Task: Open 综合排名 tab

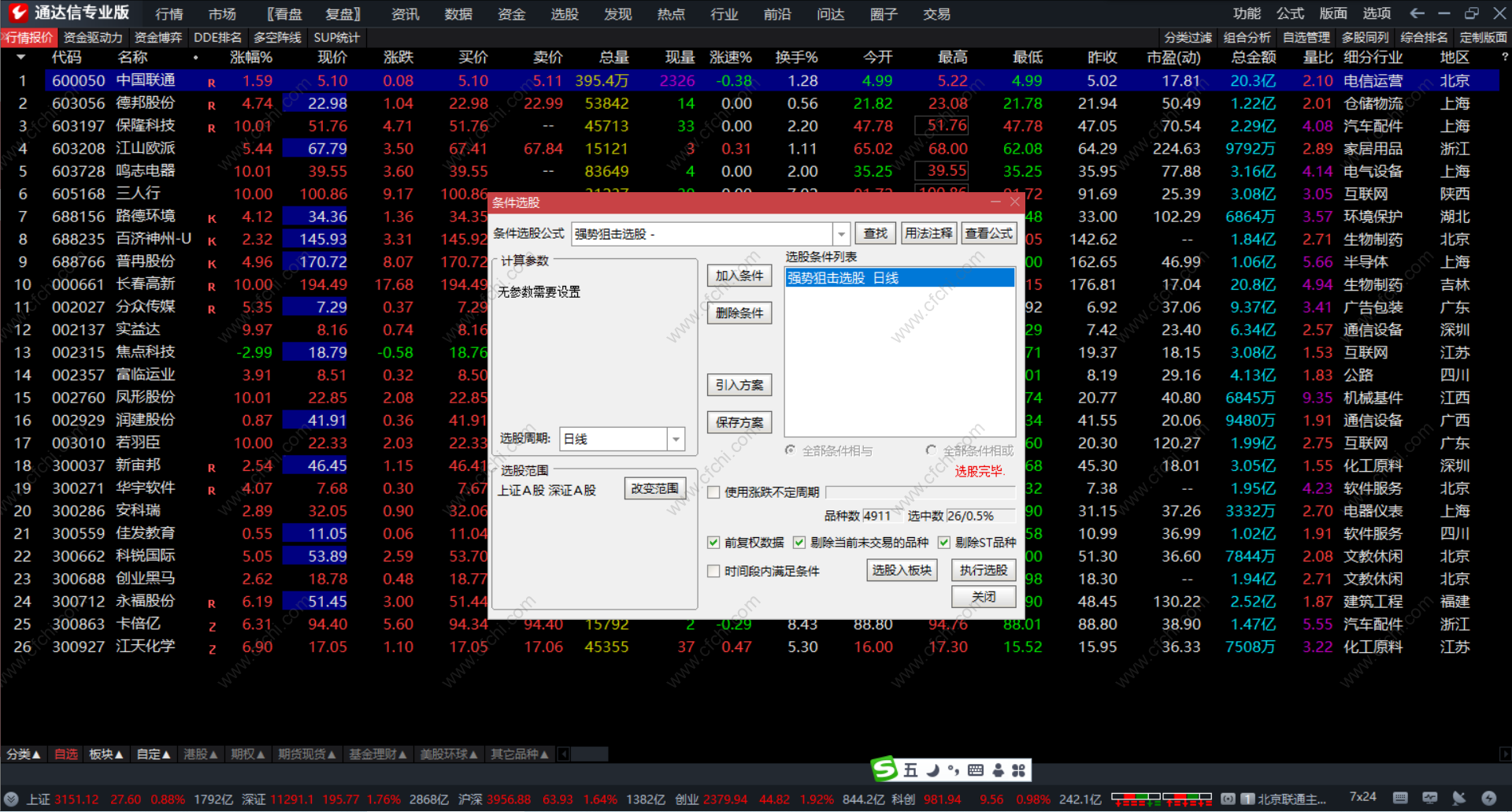Action: (1424, 37)
